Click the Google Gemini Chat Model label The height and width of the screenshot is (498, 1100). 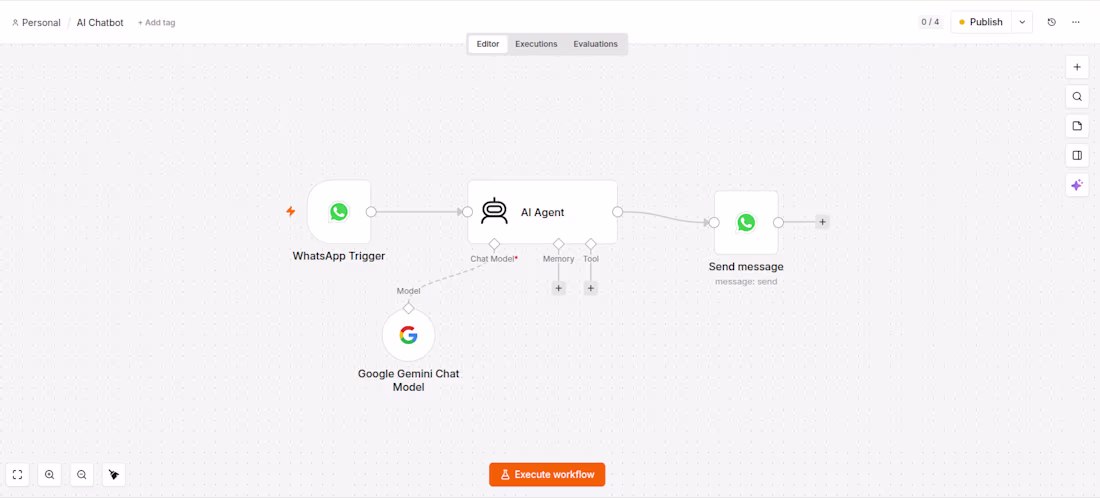(x=408, y=380)
